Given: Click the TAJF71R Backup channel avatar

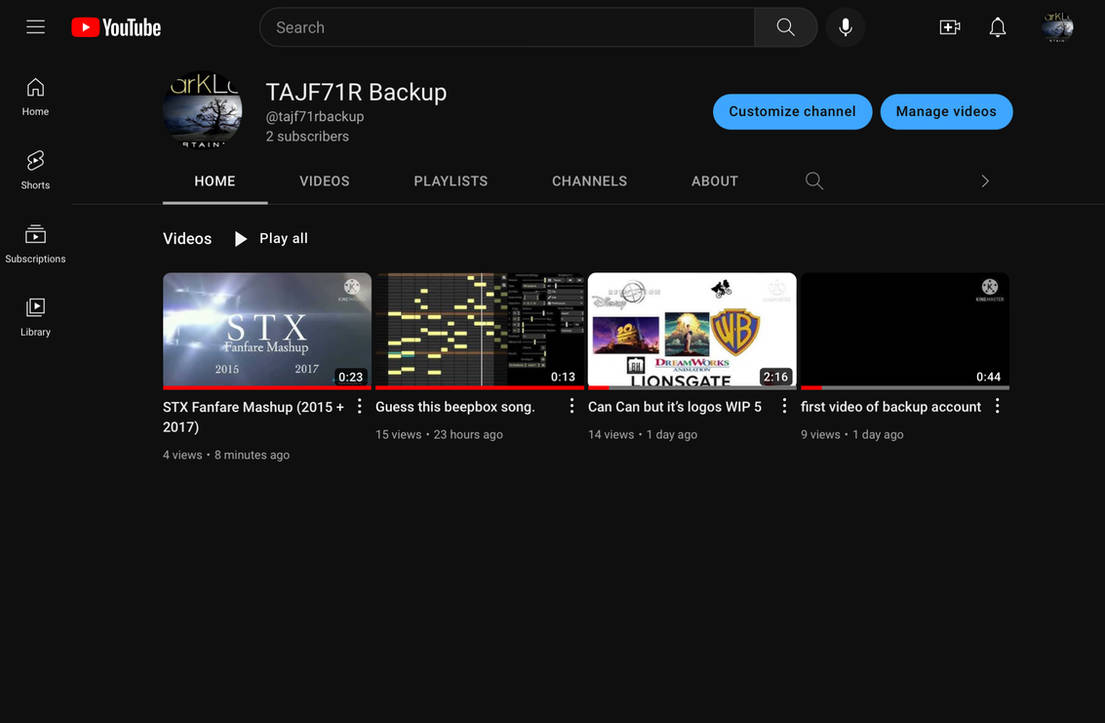Looking at the screenshot, I should click(x=203, y=111).
